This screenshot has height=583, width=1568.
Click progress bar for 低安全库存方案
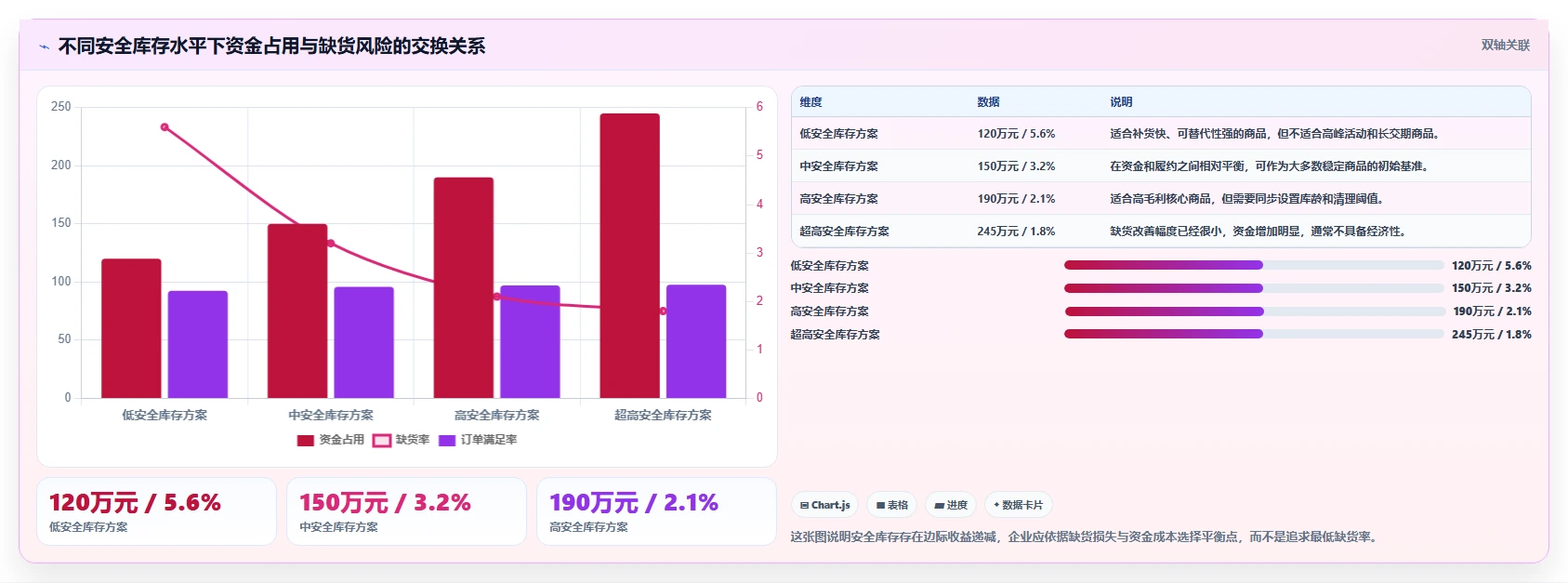click(x=1254, y=266)
